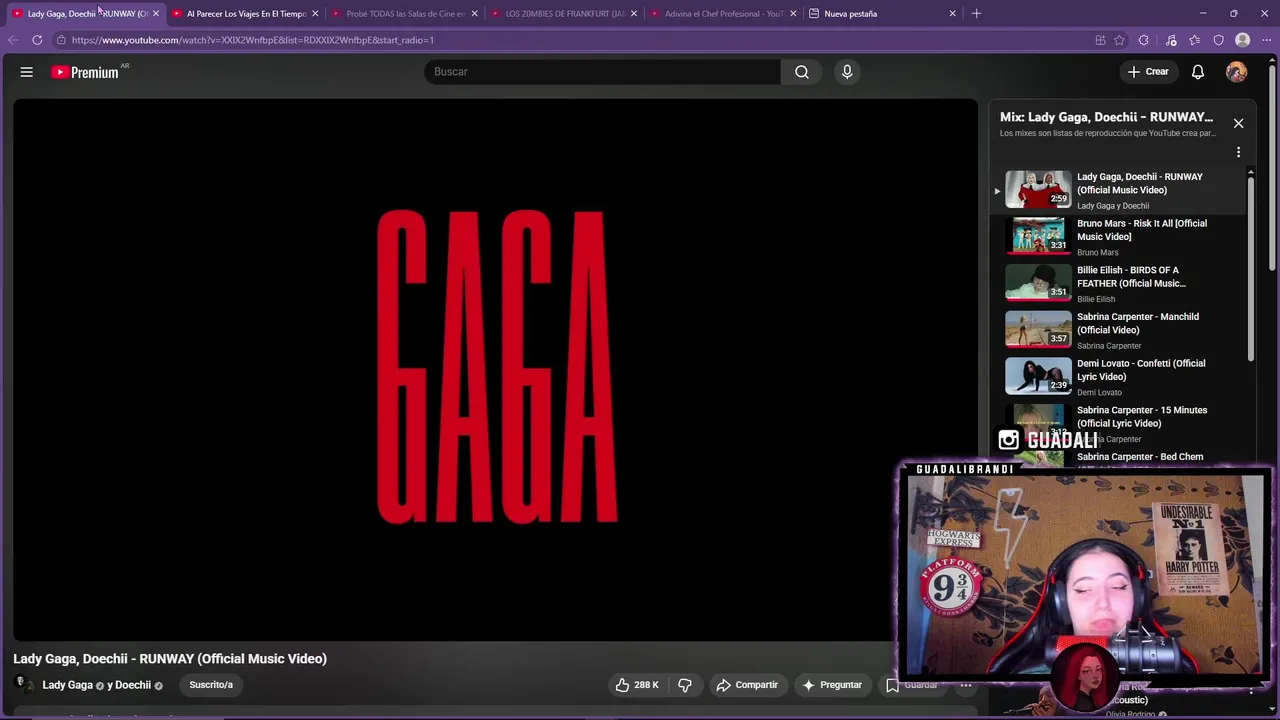Select Sabrina Carpenter - 15 Minutes title
The height and width of the screenshot is (720, 1280).
(1142, 416)
